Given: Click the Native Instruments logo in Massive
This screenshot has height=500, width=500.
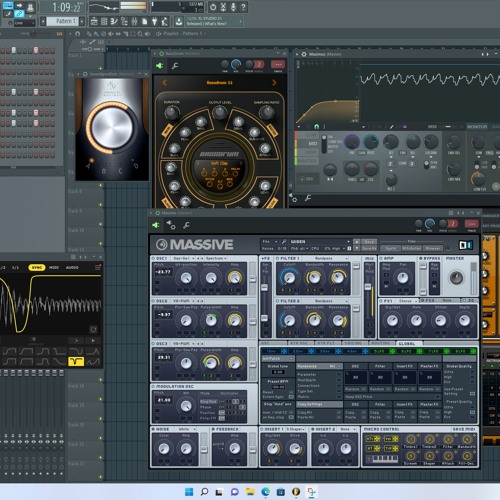Looking at the screenshot, I should 466,245.
